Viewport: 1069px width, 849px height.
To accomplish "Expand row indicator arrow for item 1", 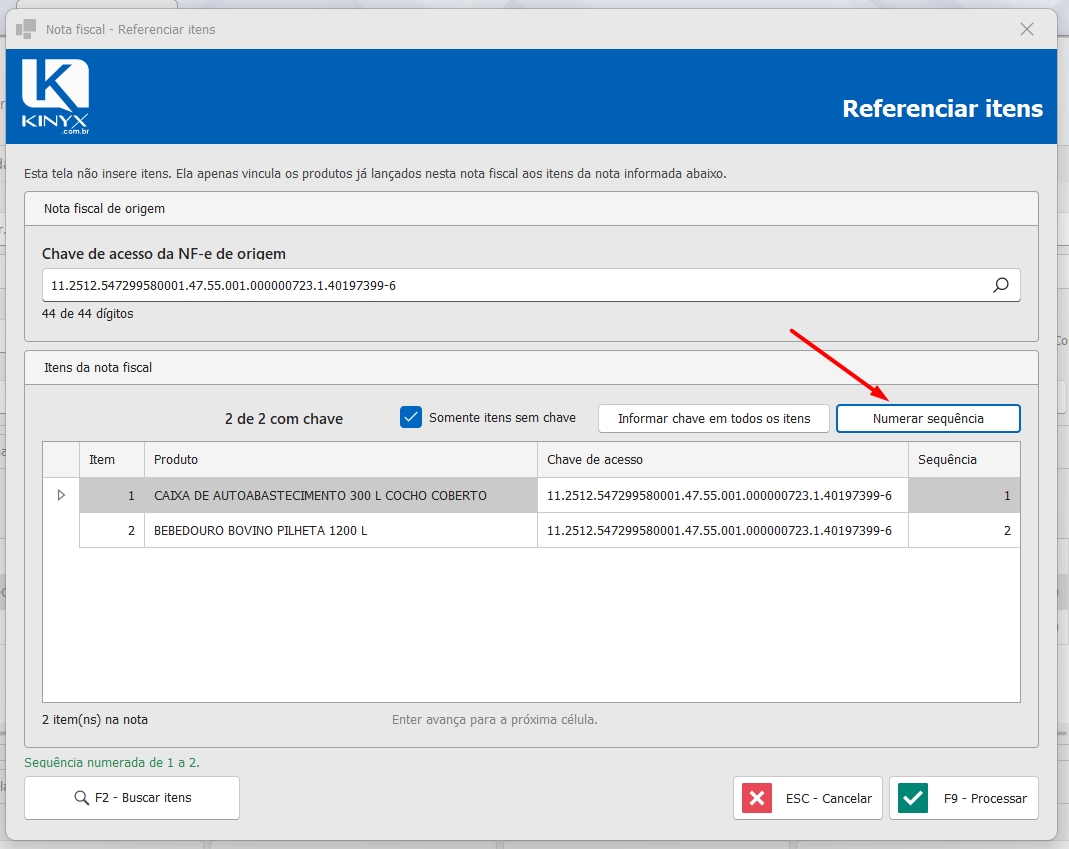I will coord(61,495).
